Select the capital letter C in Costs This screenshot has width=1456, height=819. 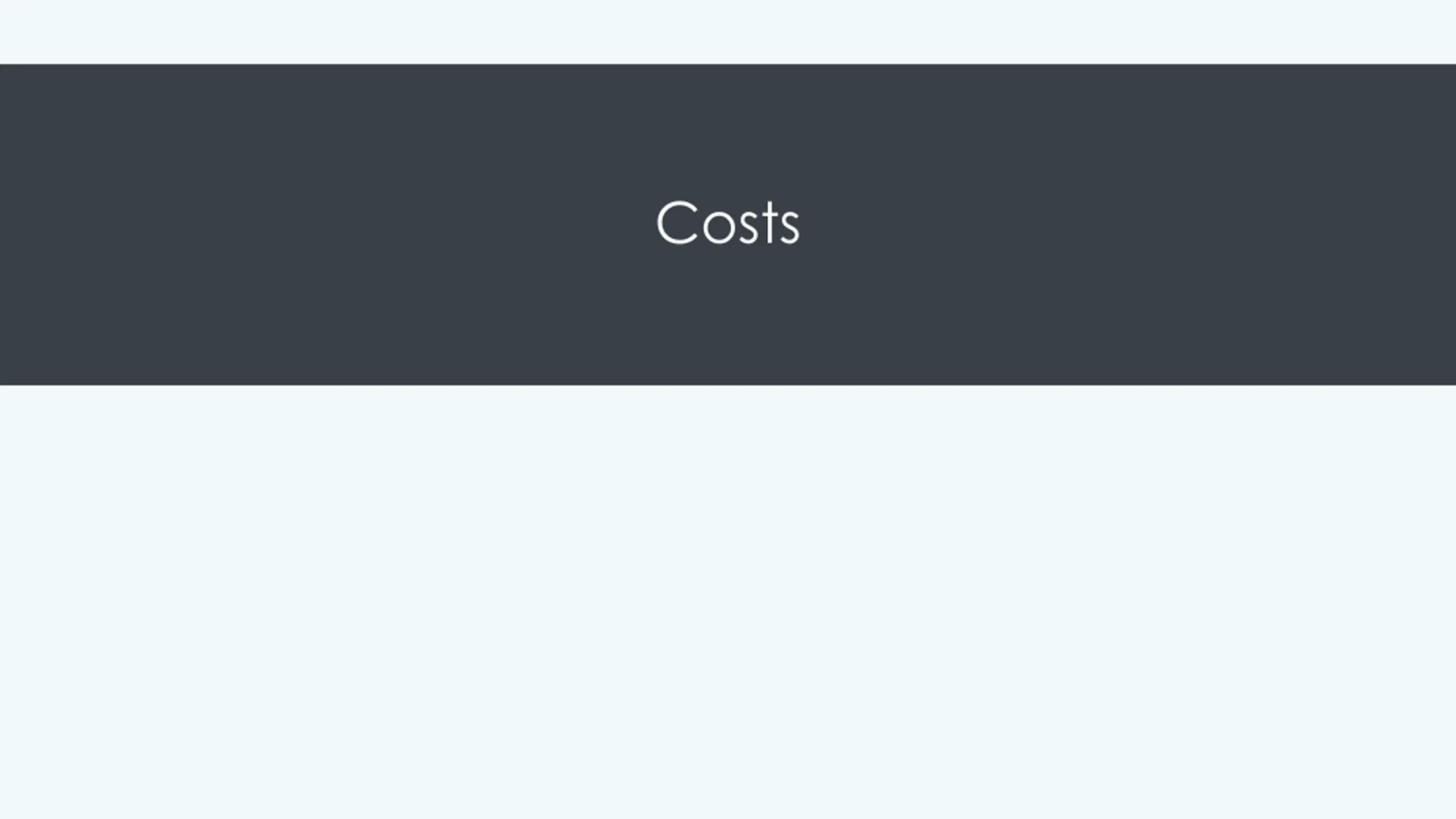pyautogui.click(x=677, y=223)
